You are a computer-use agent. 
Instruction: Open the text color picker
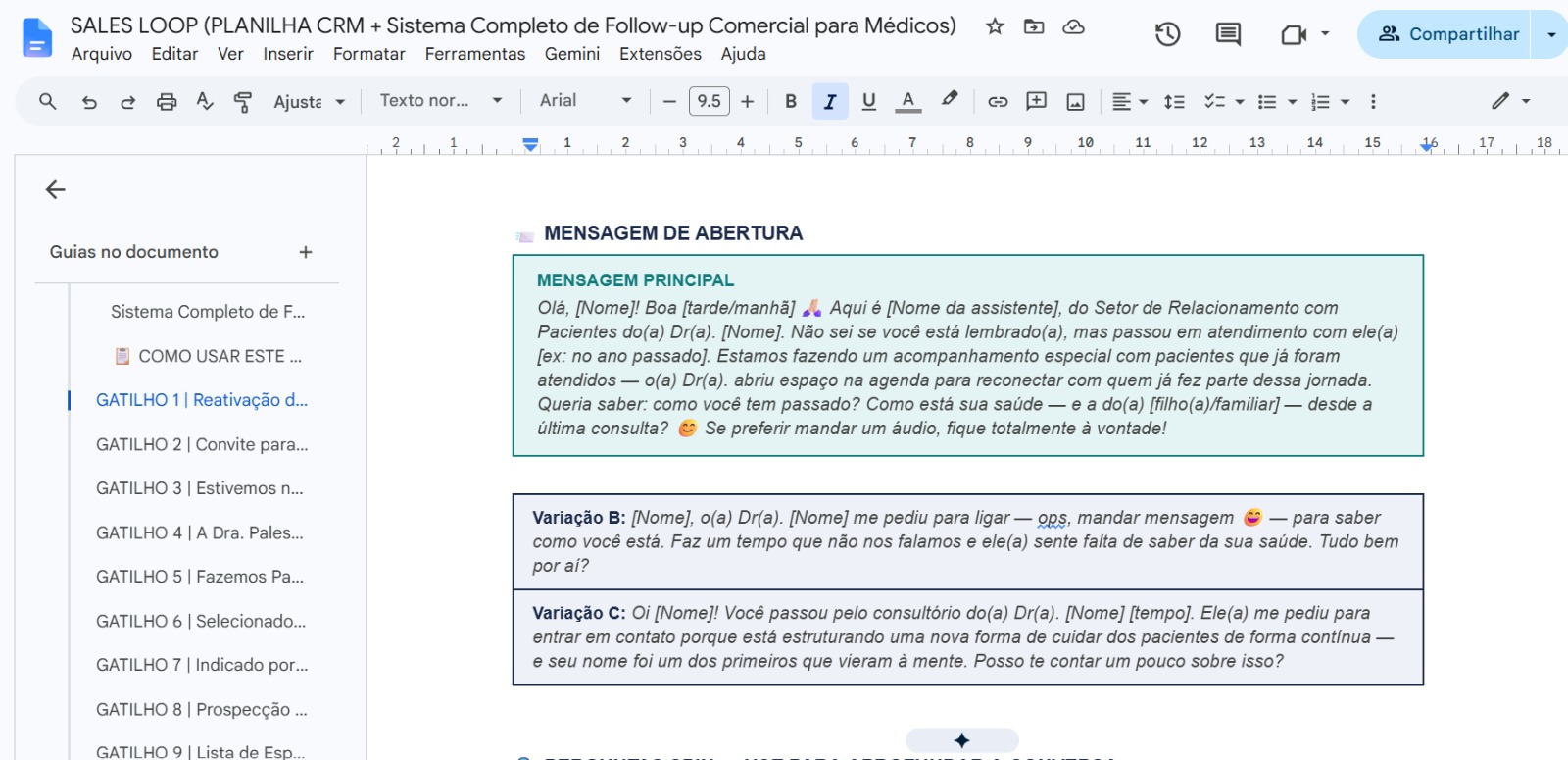(x=908, y=101)
